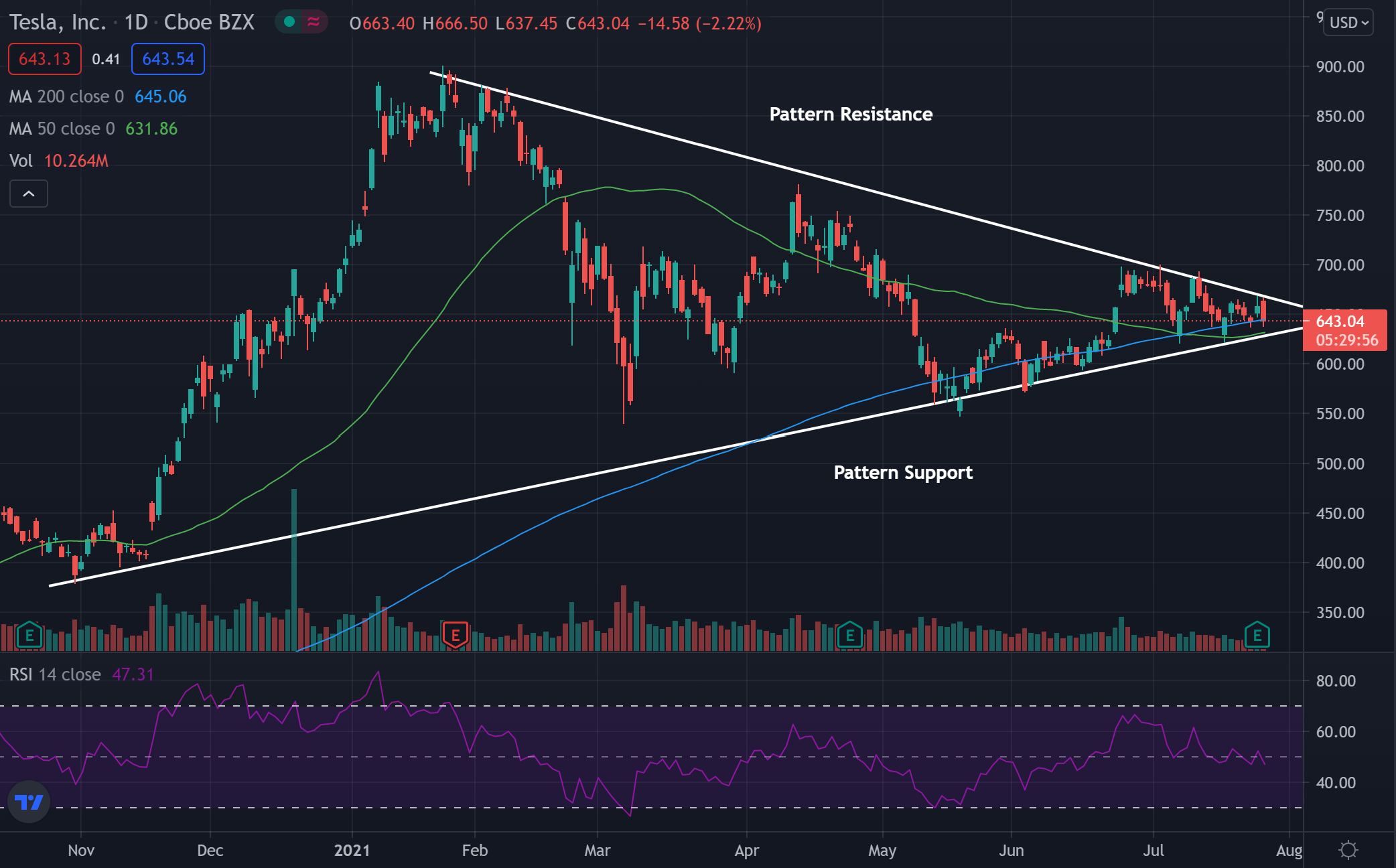The height and width of the screenshot is (868, 1396).
Task: Click the red late-January earnings E marker
Action: (x=456, y=635)
